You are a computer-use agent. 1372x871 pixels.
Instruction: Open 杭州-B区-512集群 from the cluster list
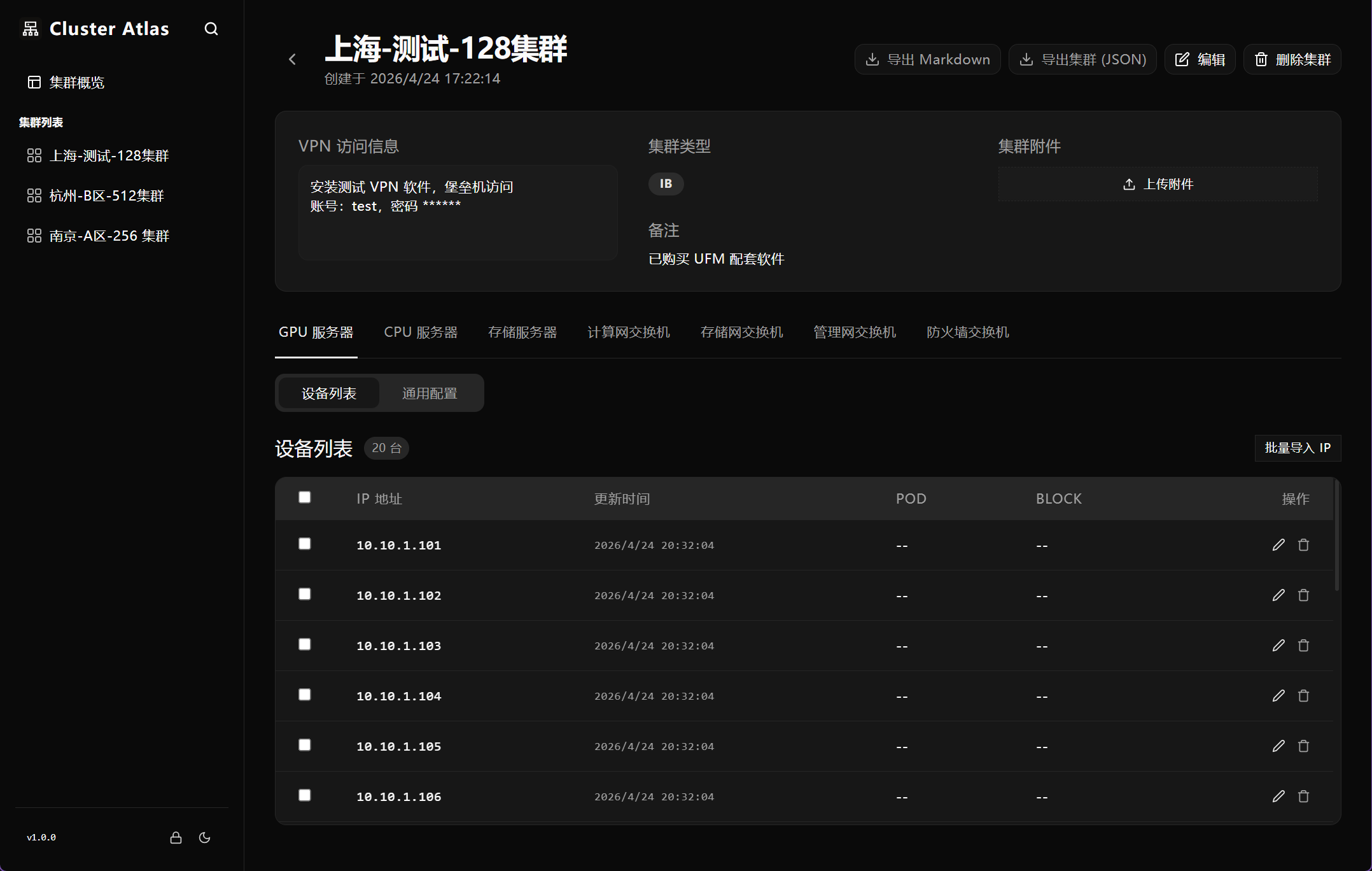(106, 195)
